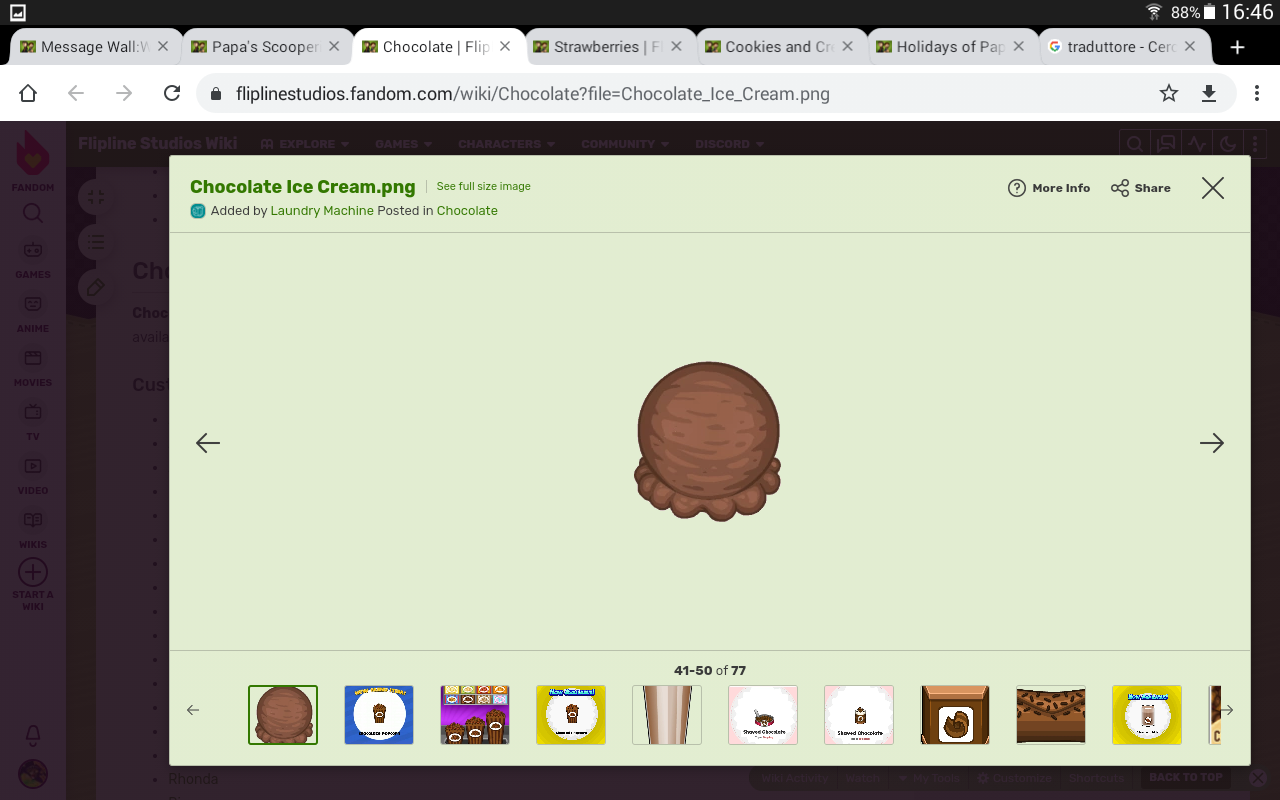
Task: View site info via the lock icon
Action: [215, 94]
